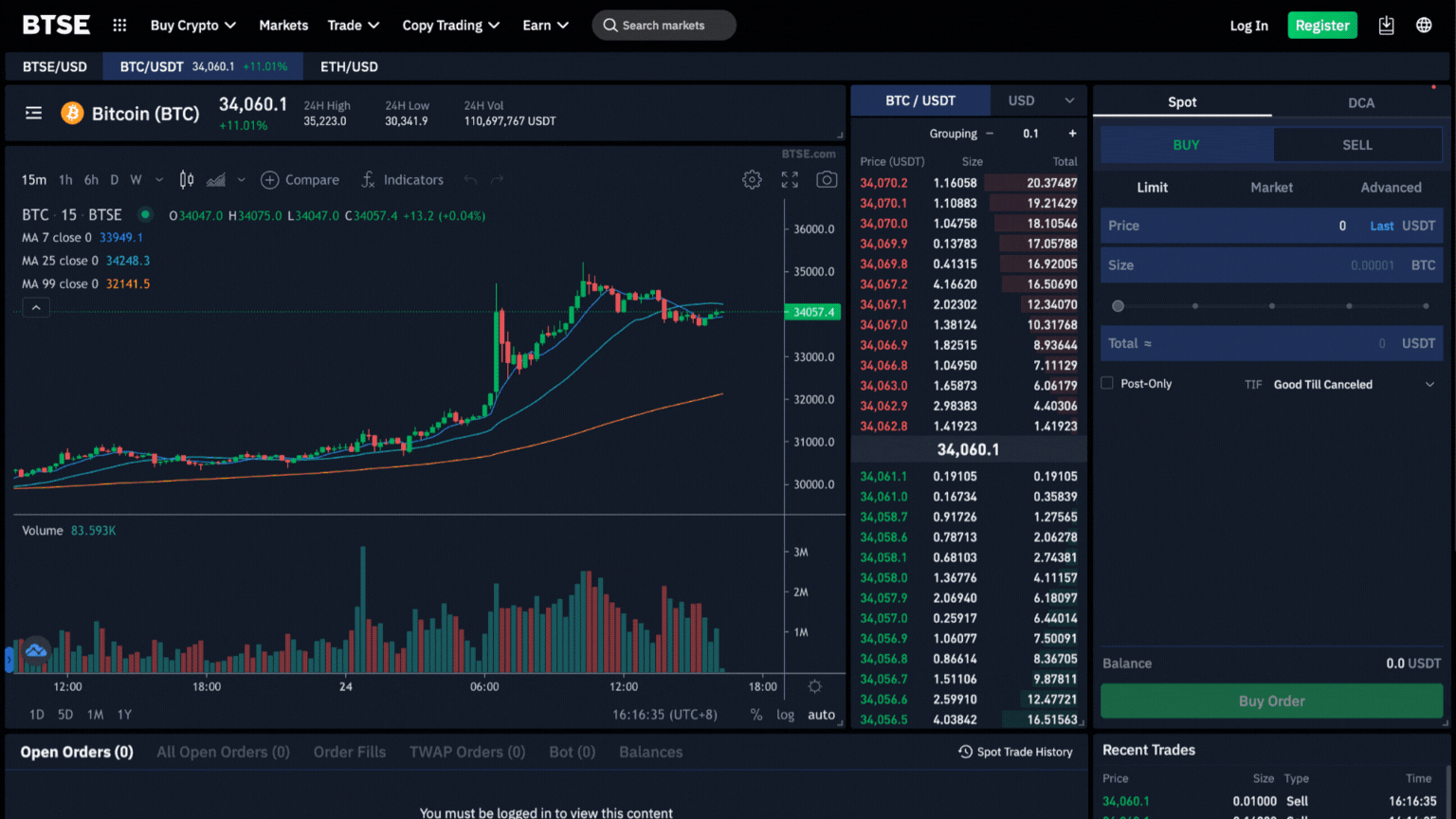Click the Price input field
Image resolution: width=1456 pixels, height=819 pixels.
click(x=1272, y=226)
